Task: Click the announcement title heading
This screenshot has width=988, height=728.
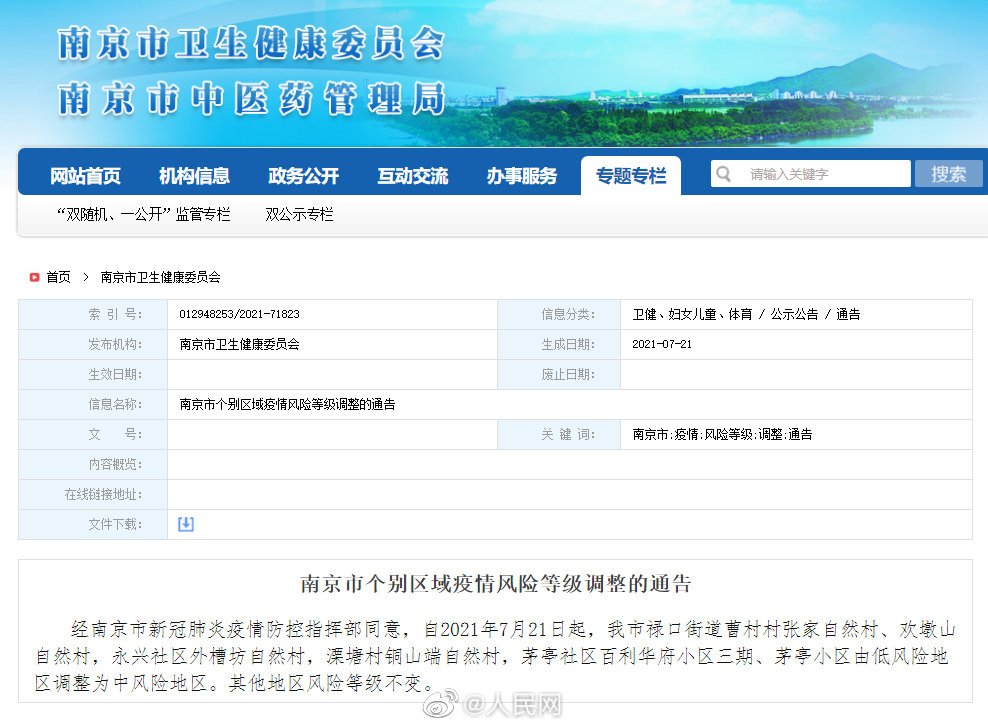Action: pyautogui.click(x=496, y=584)
